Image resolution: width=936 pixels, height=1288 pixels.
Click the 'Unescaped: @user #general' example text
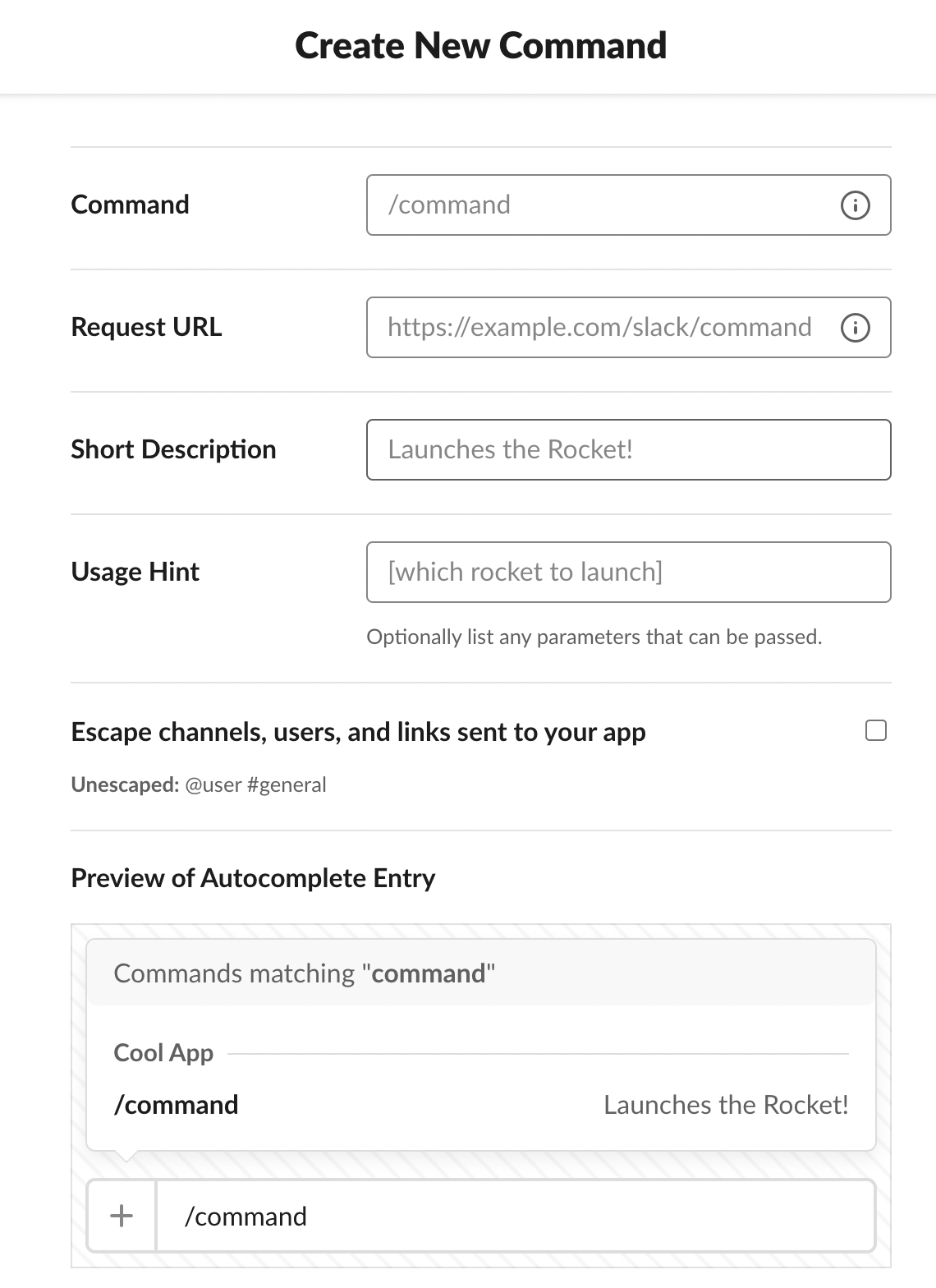pyautogui.click(x=198, y=784)
